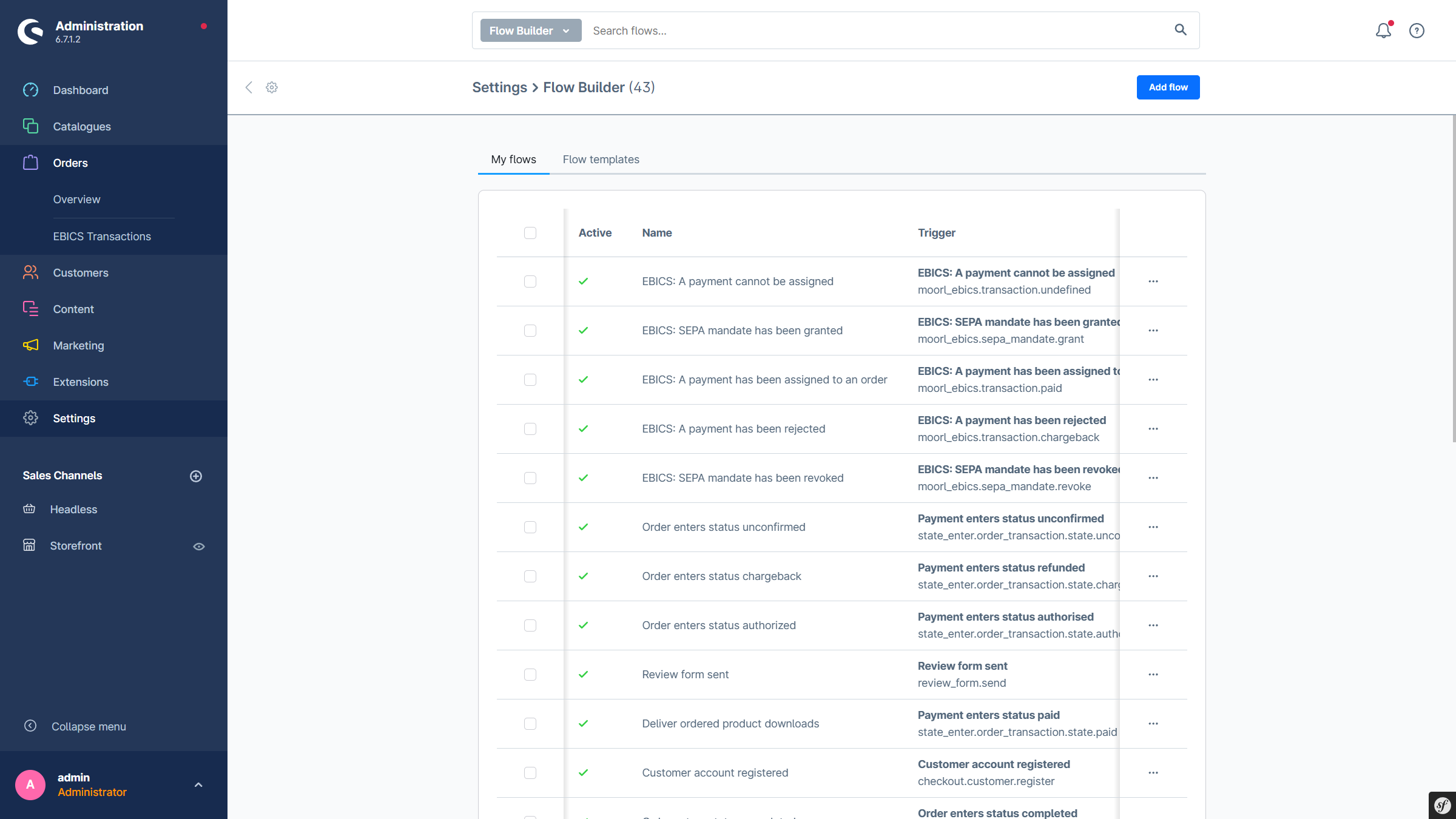This screenshot has height=819, width=1456.
Task: Go back using the left arrow icon
Action: point(249,87)
